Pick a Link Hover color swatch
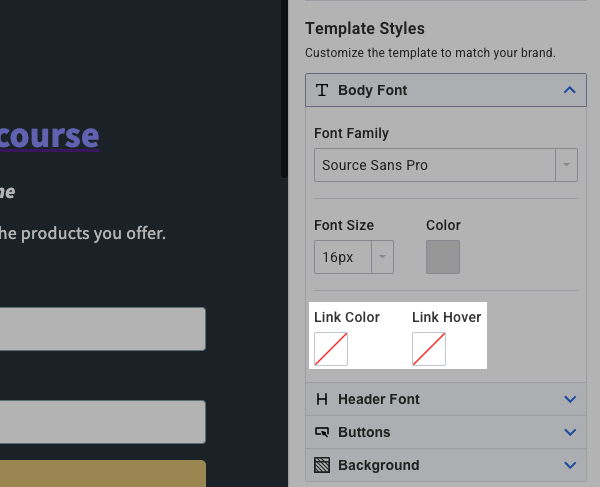The image size is (600, 487). pos(429,349)
